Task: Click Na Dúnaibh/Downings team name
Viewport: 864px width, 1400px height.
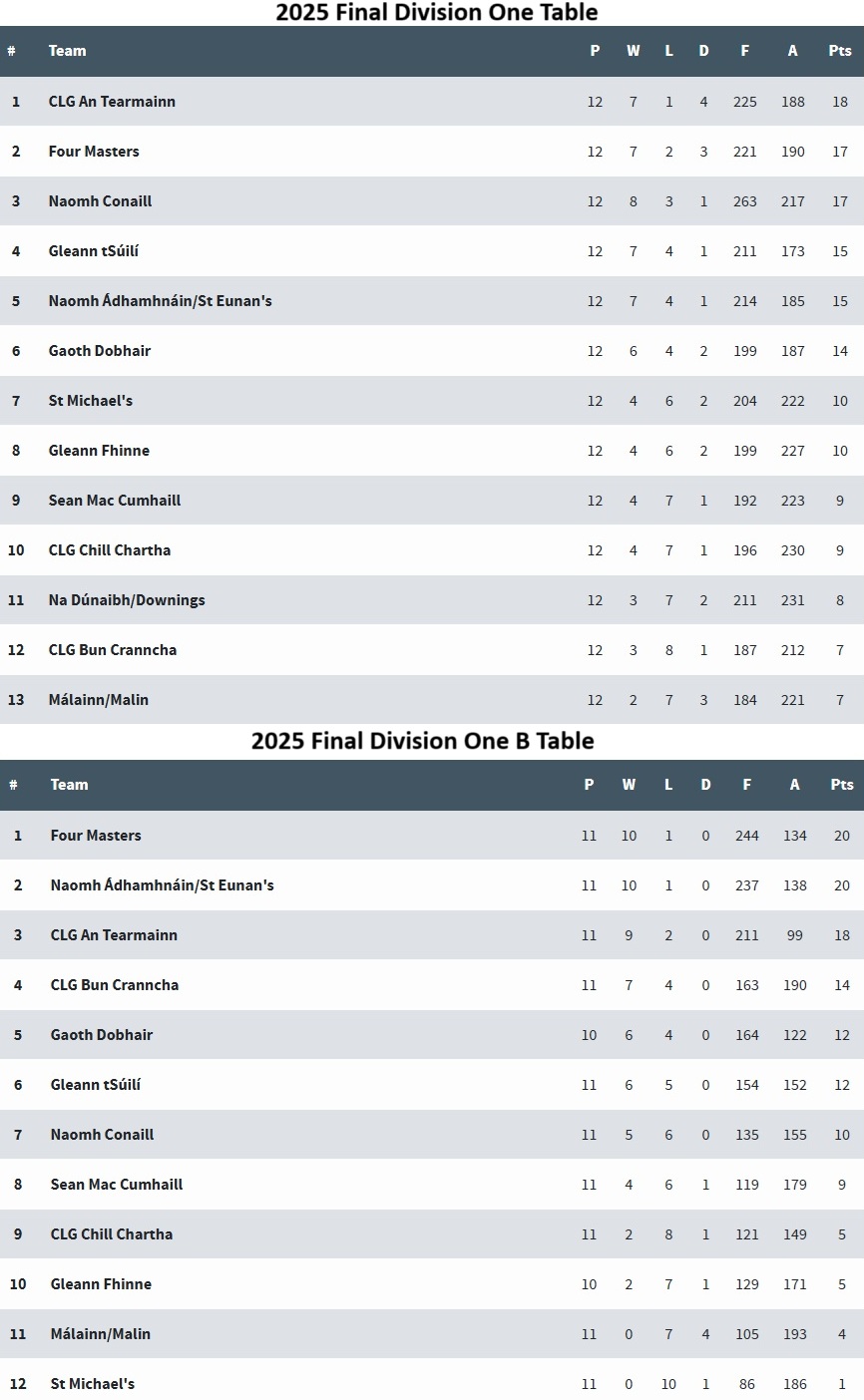Action: (127, 600)
